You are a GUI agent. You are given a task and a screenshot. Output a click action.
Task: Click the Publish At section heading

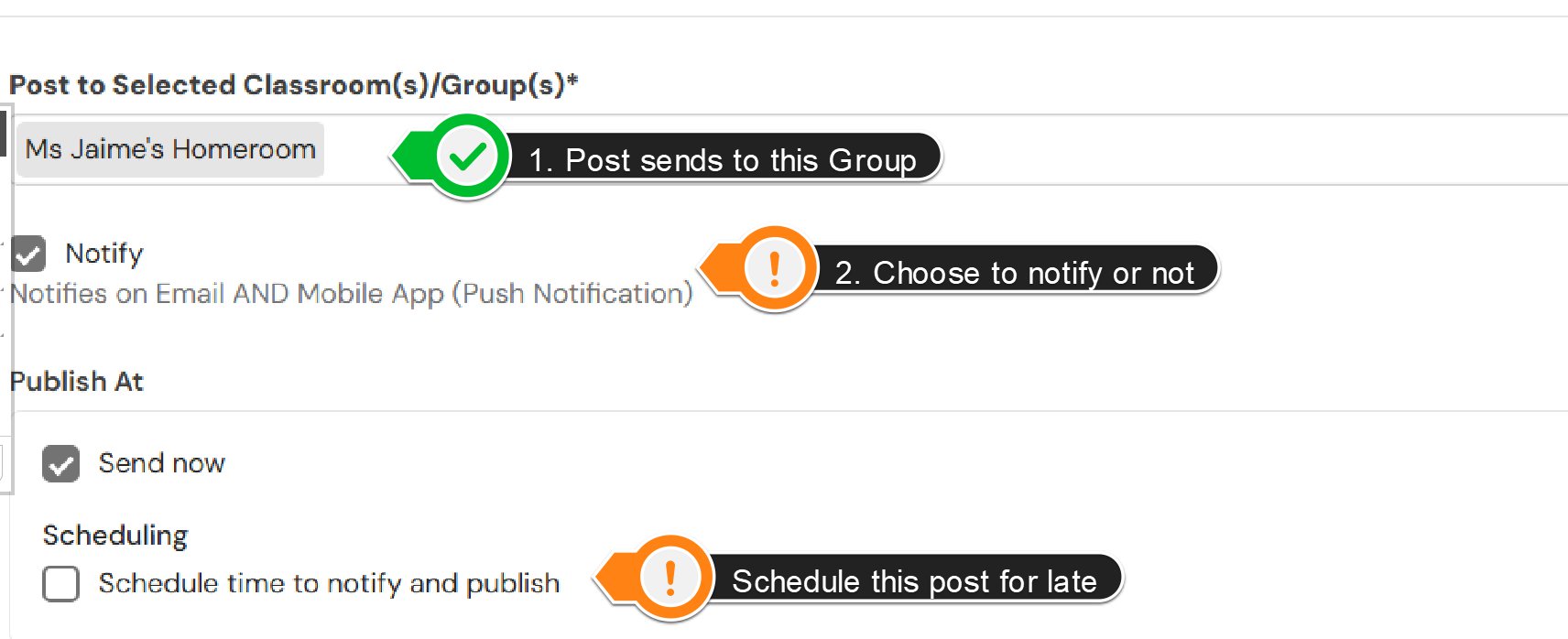click(77, 381)
